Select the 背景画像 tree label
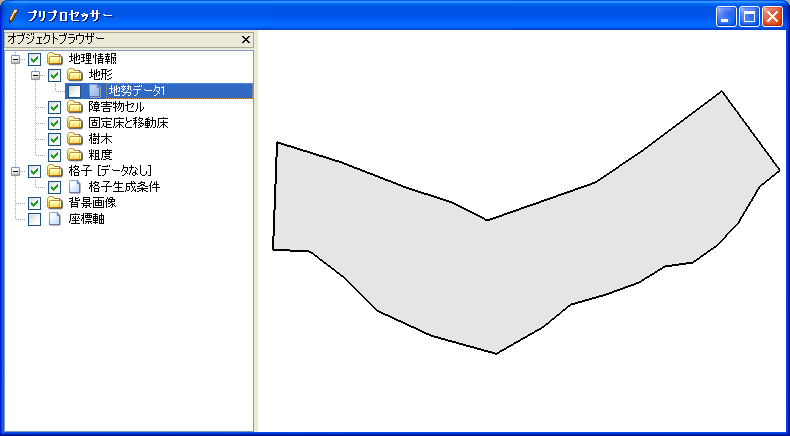 click(93, 203)
